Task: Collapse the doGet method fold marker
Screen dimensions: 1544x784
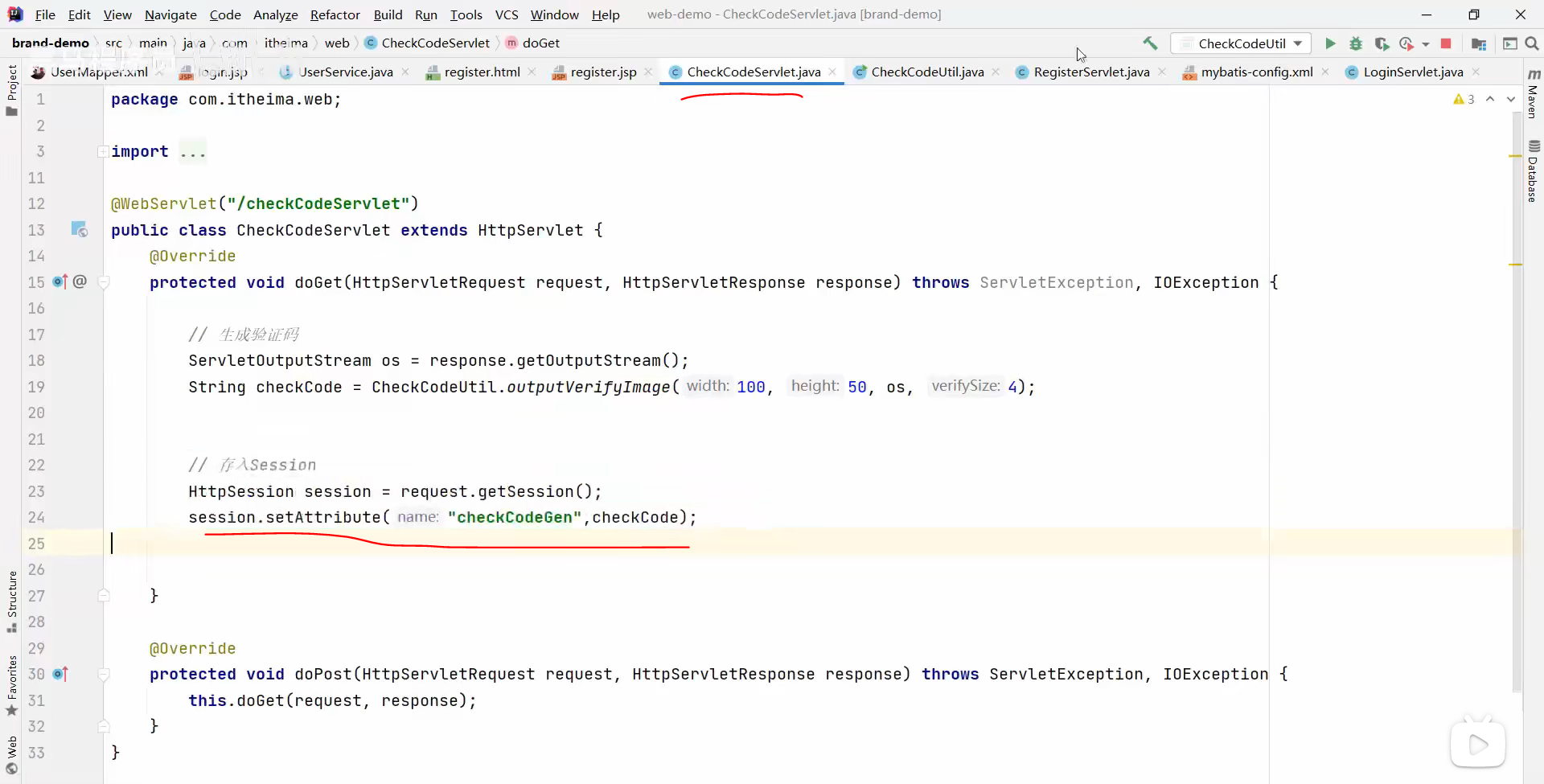Action: click(x=104, y=282)
